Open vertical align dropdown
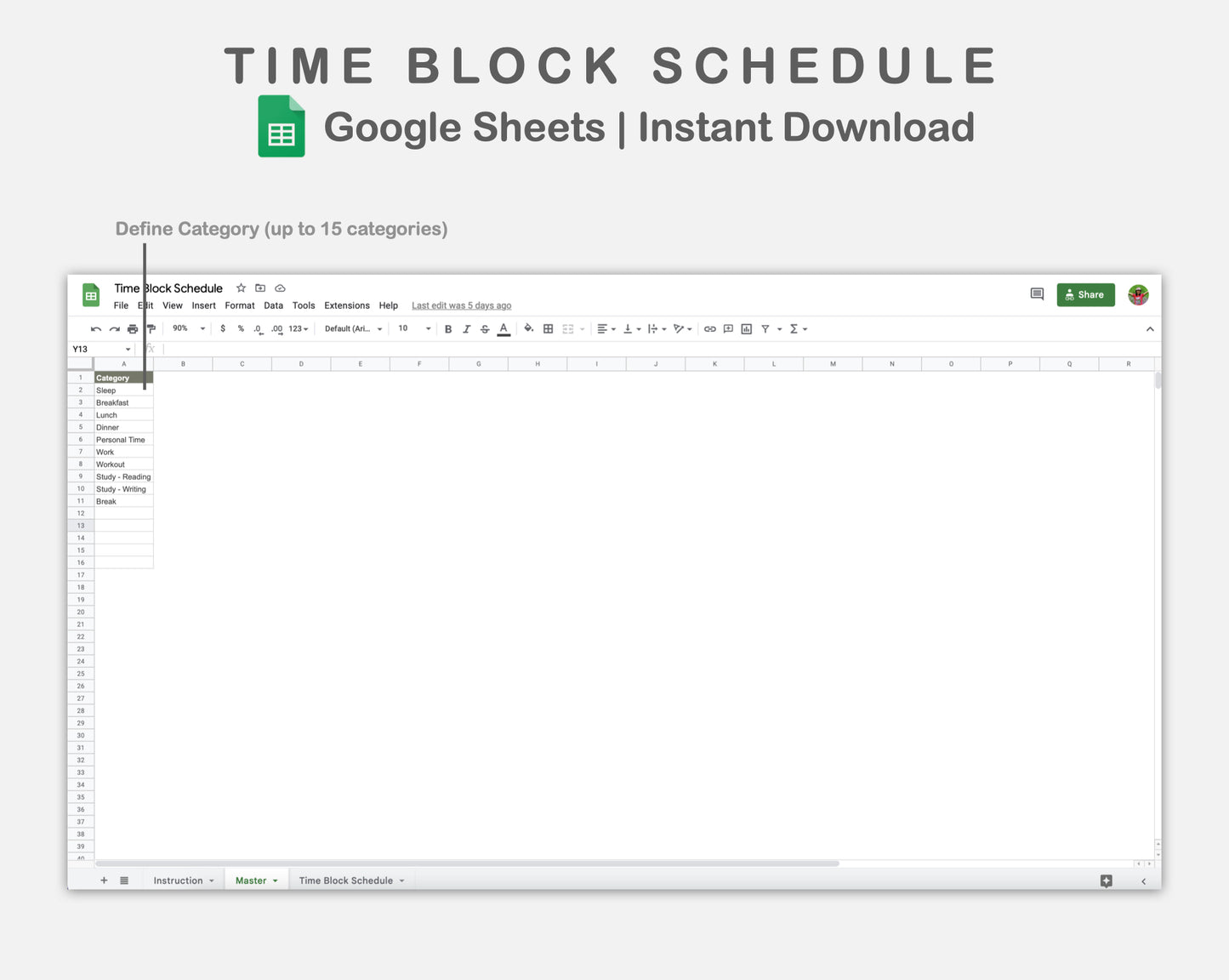Viewport: 1229px width, 980px height. (632, 329)
